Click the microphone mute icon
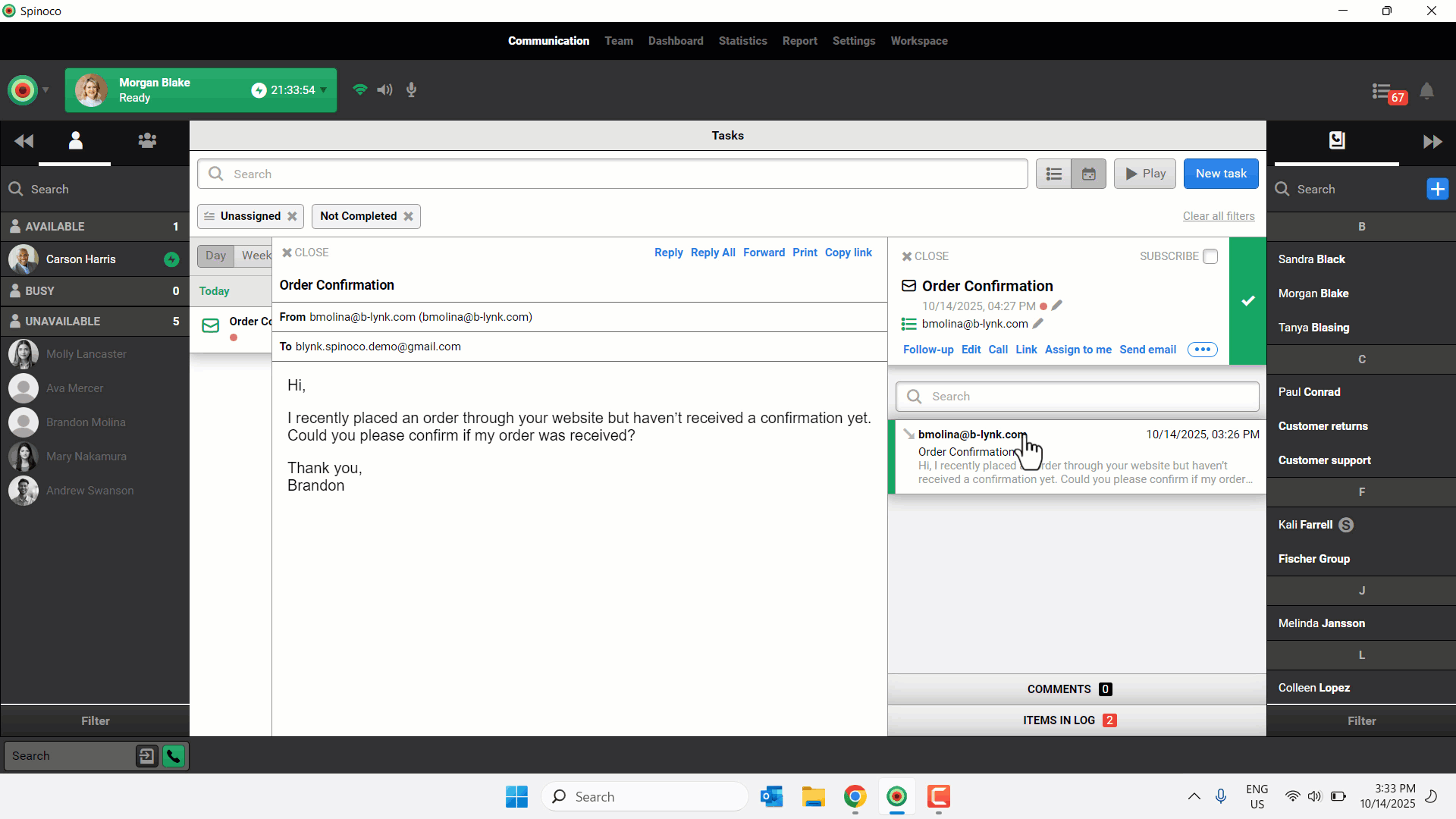This screenshot has height=819, width=1456. coord(411,90)
